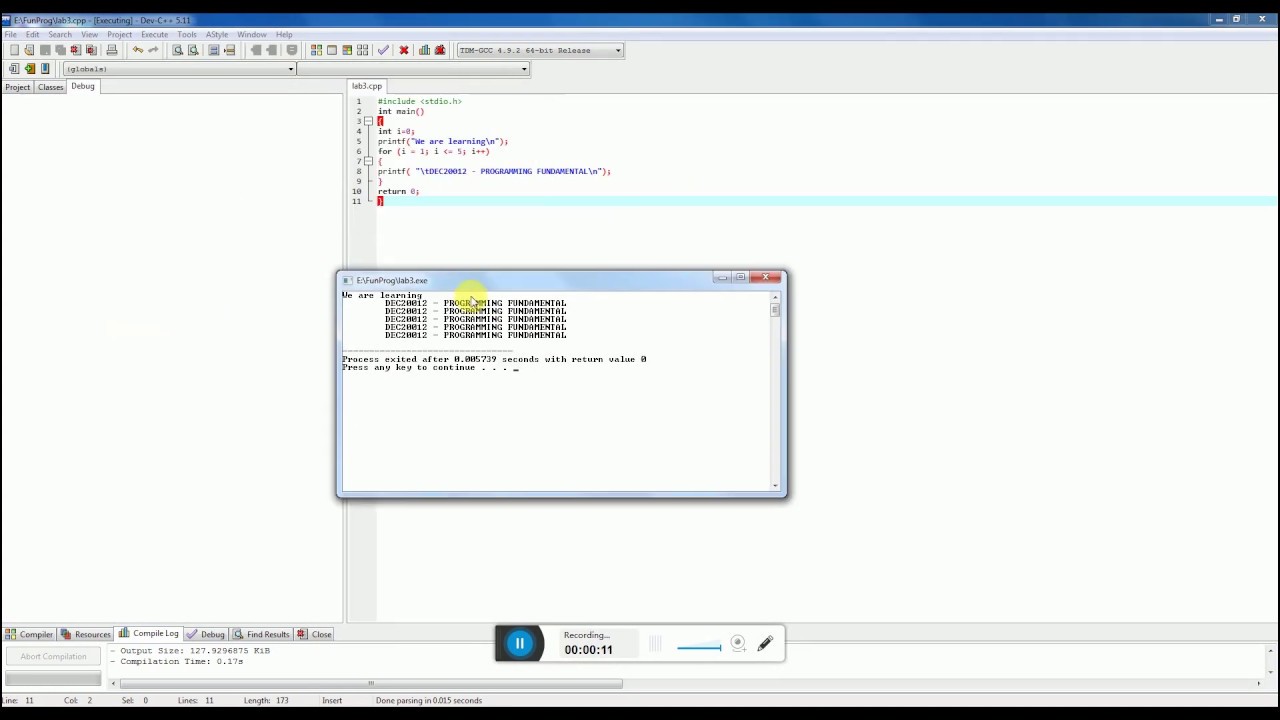Image resolution: width=1280 pixels, height=720 pixels.
Task: Click the Run toolbar icon
Action: 331,50
